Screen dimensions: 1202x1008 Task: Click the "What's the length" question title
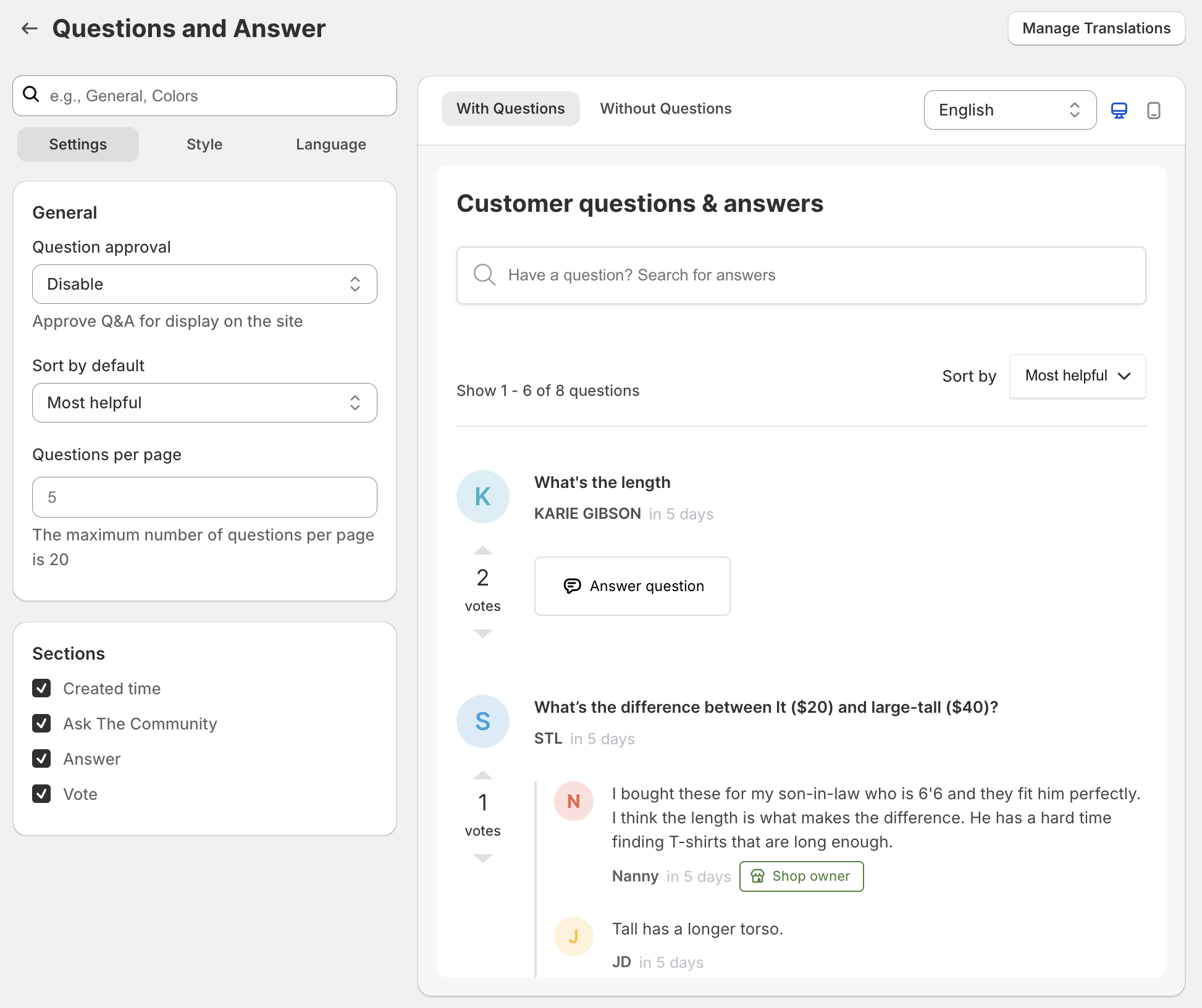602,482
